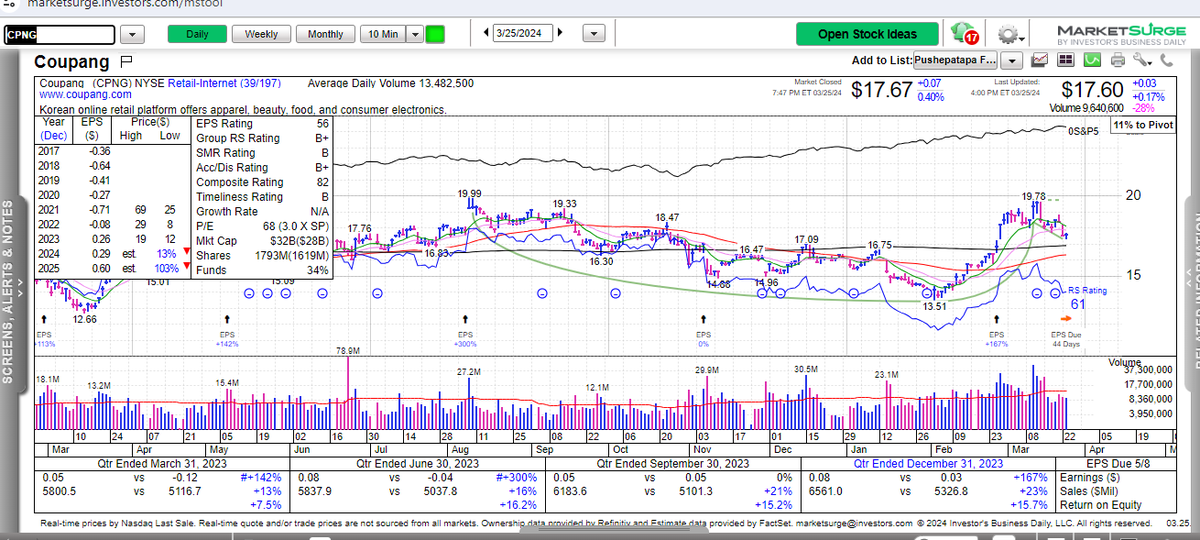Click the Average Daily Volume 13,482,500 text
The image size is (1200, 540).
(391, 83)
